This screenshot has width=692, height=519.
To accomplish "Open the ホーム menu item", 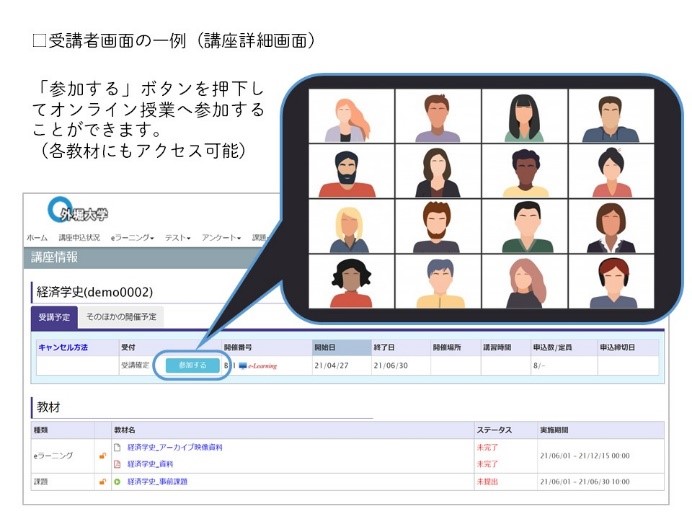I will point(36,238).
